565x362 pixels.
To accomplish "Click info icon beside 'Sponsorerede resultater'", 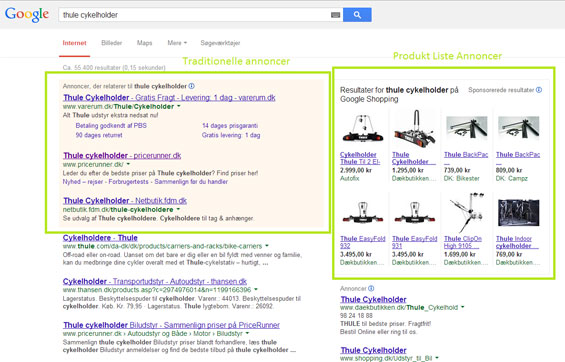I will pos(539,90).
